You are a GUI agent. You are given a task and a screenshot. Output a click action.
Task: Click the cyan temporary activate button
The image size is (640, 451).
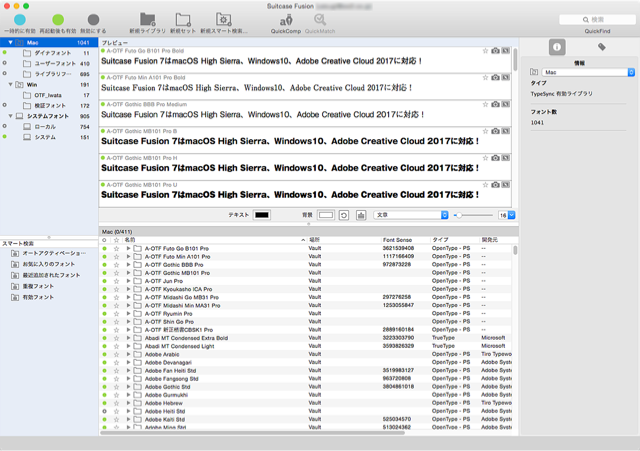click(20, 20)
